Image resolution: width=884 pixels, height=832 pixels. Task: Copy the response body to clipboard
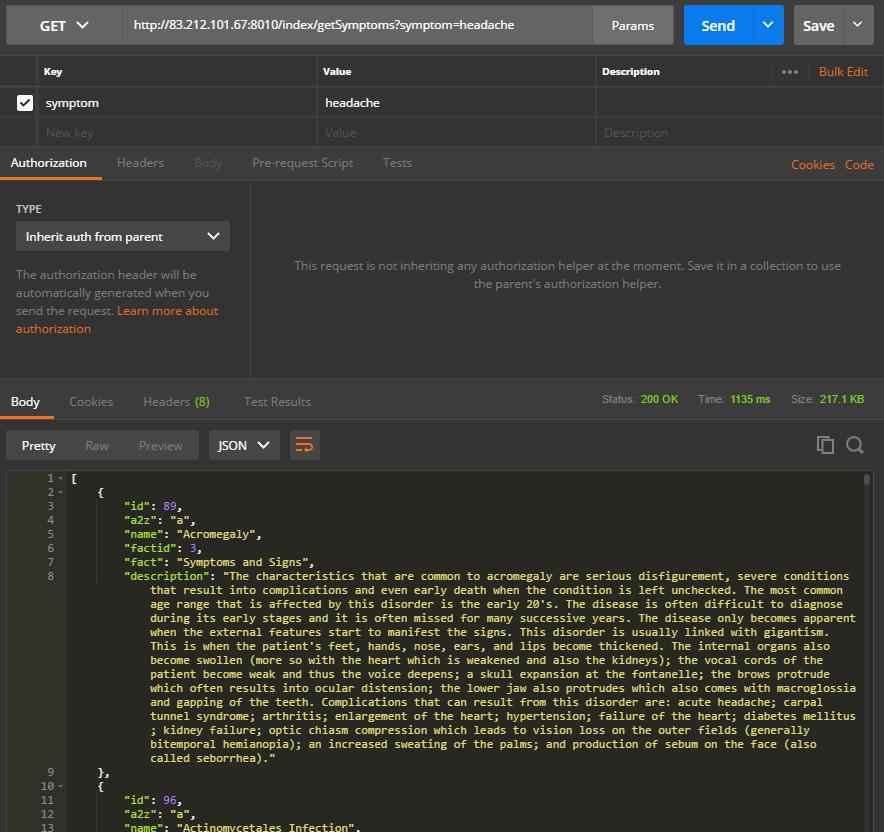pyautogui.click(x=825, y=445)
